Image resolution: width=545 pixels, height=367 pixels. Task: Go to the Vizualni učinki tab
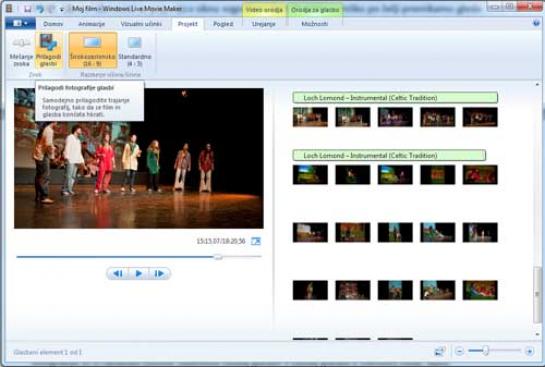click(x=141, y=24)
